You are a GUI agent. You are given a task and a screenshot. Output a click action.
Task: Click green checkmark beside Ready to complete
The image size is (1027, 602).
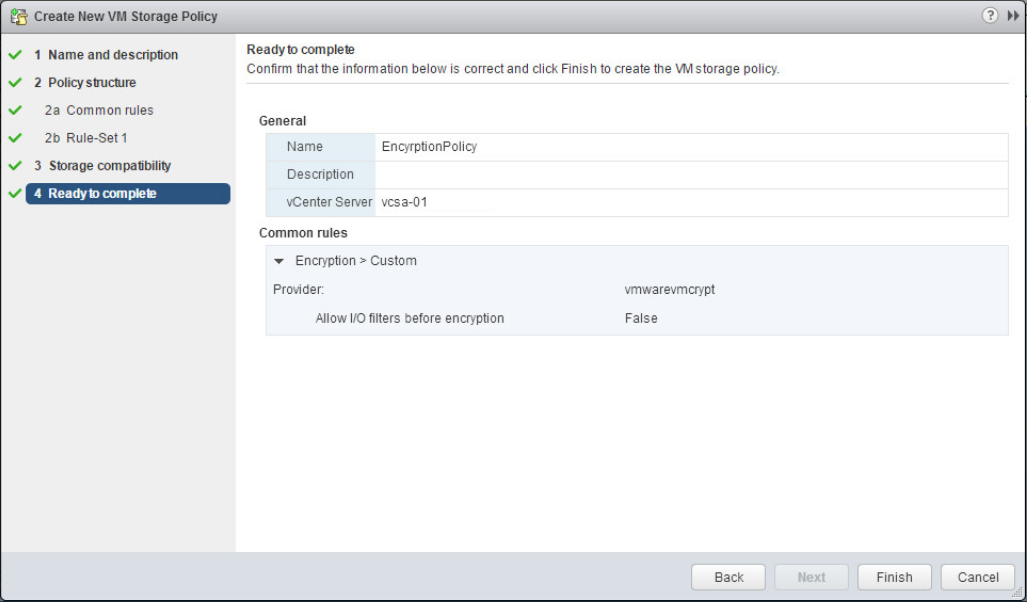(x=15, y=193)
